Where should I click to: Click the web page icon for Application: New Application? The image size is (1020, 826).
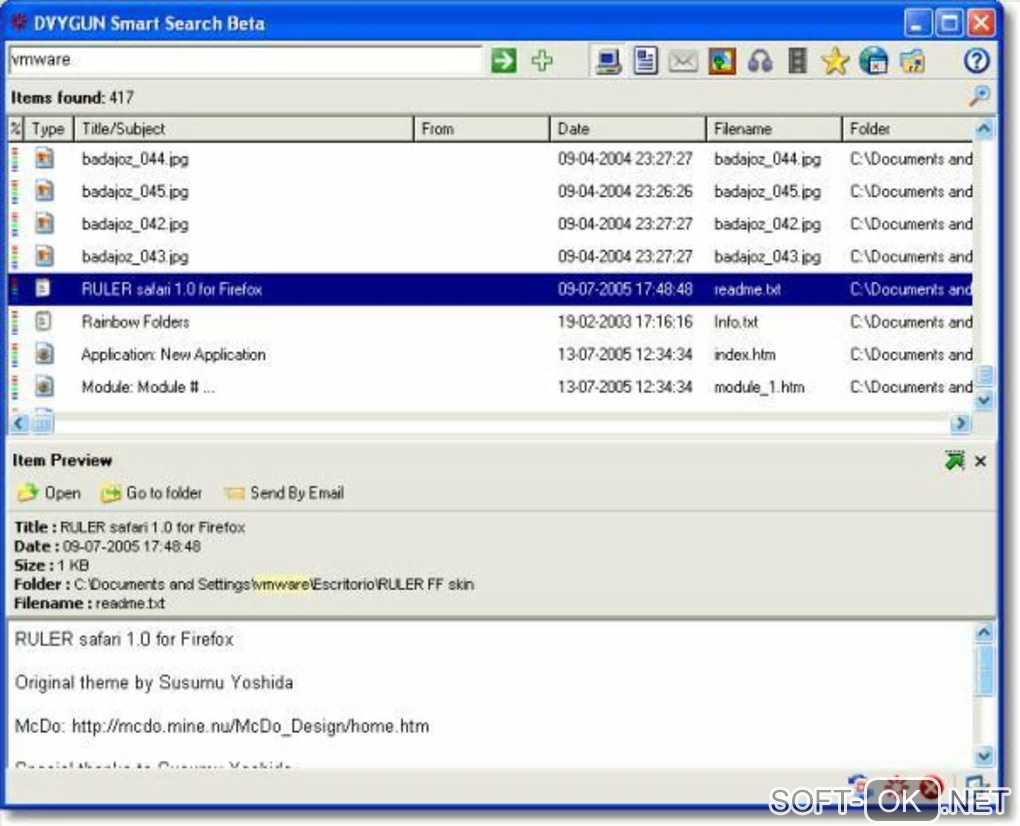coord(44,353)
